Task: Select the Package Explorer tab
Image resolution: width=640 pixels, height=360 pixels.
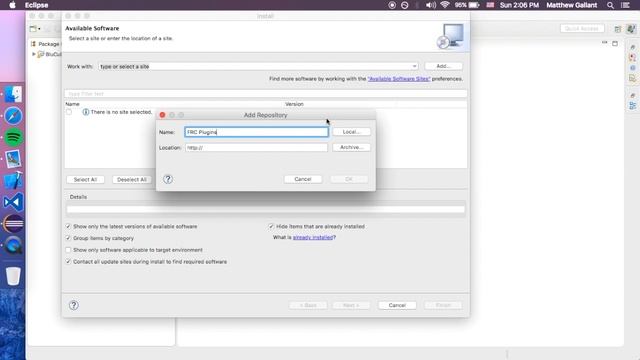Action: (x=46, y=44)
